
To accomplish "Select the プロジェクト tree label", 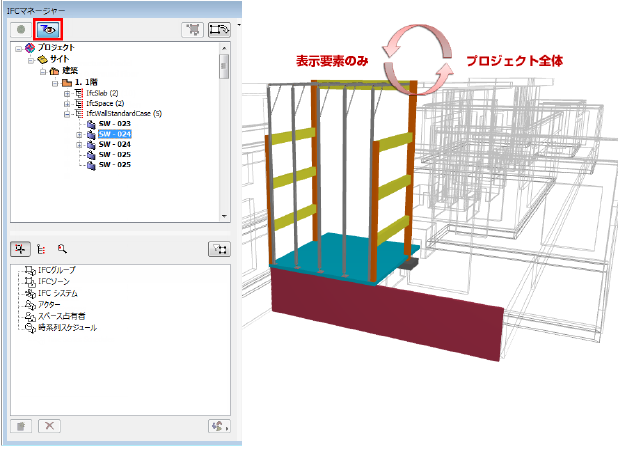I will 56,48.
